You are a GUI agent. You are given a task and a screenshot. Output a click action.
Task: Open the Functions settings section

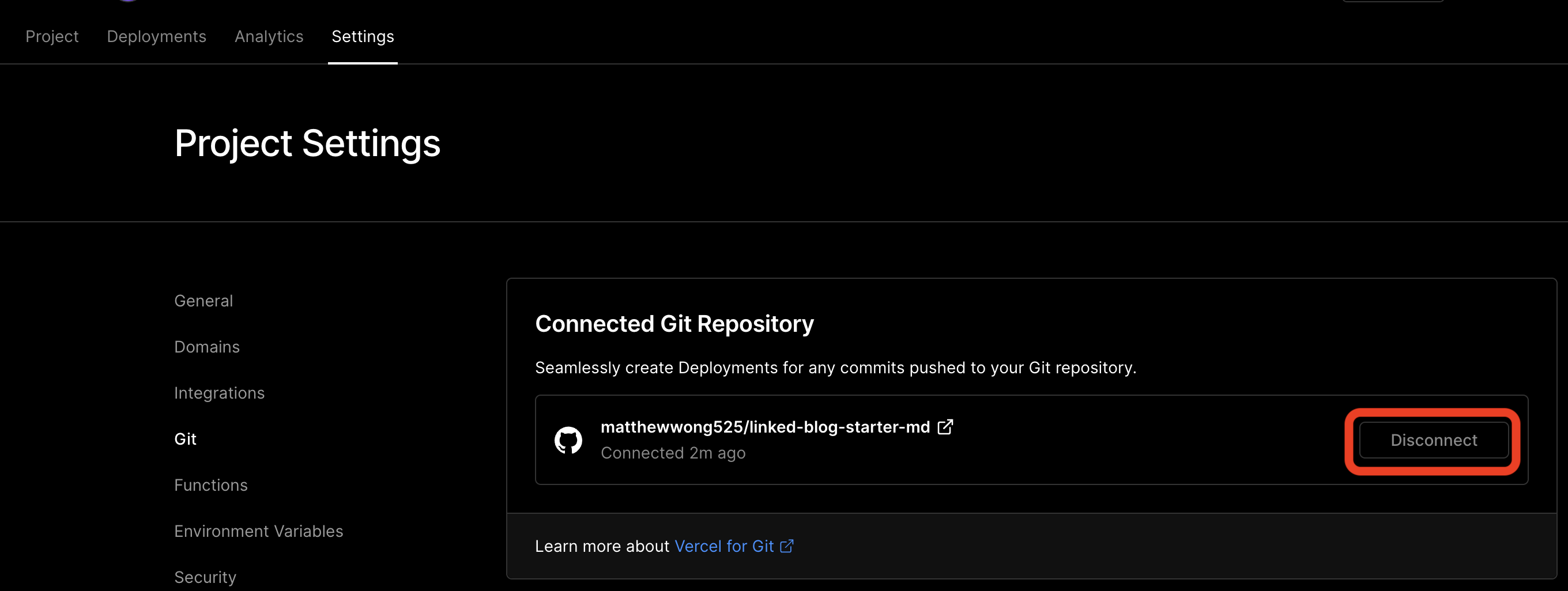210,484
